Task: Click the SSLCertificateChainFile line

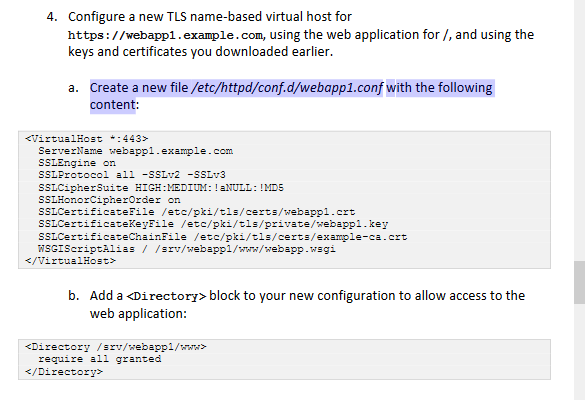Action: pyautogui.click(x=223, y=237)
